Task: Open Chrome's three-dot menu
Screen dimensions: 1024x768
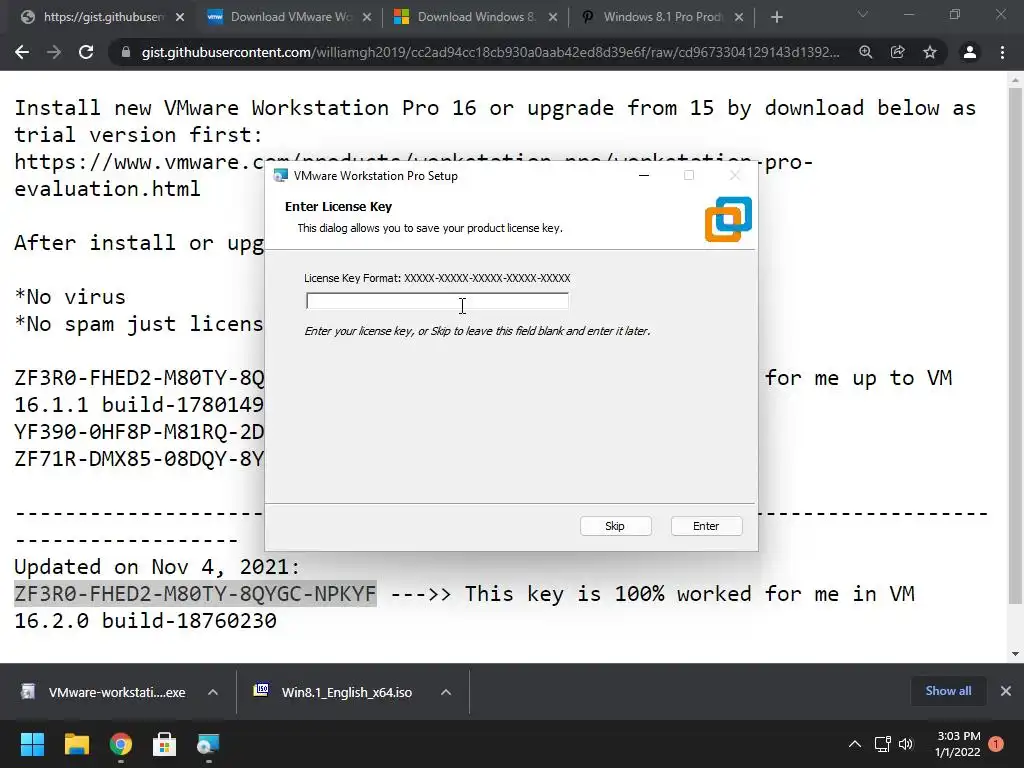Action: pyautogui.click(x=1002, y=52)
